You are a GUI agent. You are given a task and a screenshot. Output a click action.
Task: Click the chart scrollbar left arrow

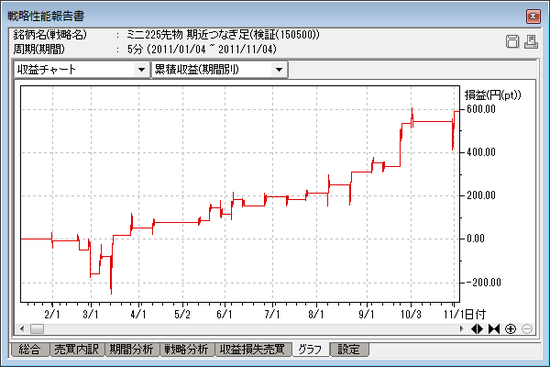pyautogui.click(x=22, y=329)
